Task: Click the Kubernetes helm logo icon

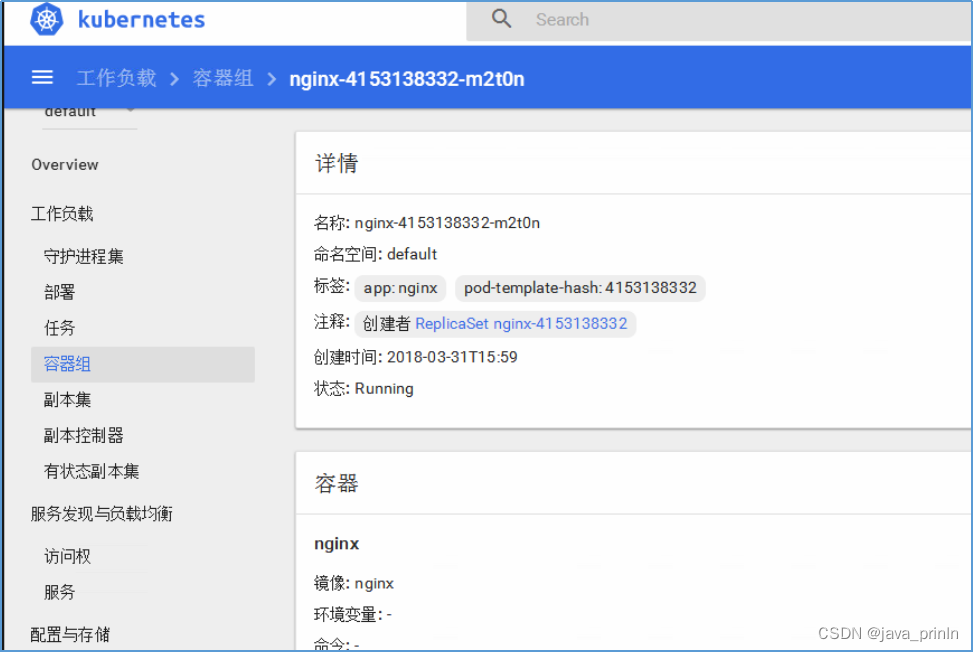Action: pyautogui.click(x=47, y=19)
